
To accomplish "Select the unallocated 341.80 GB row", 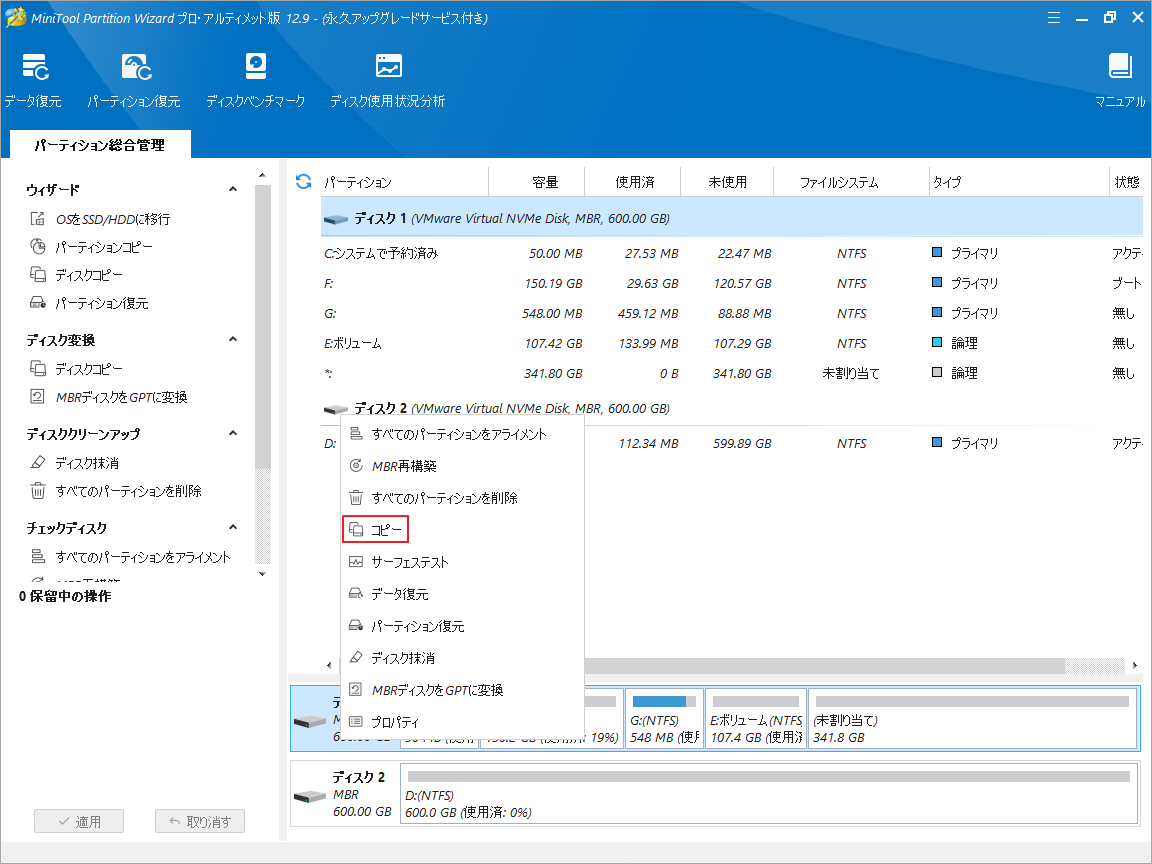I will click(x=732, y=373).
